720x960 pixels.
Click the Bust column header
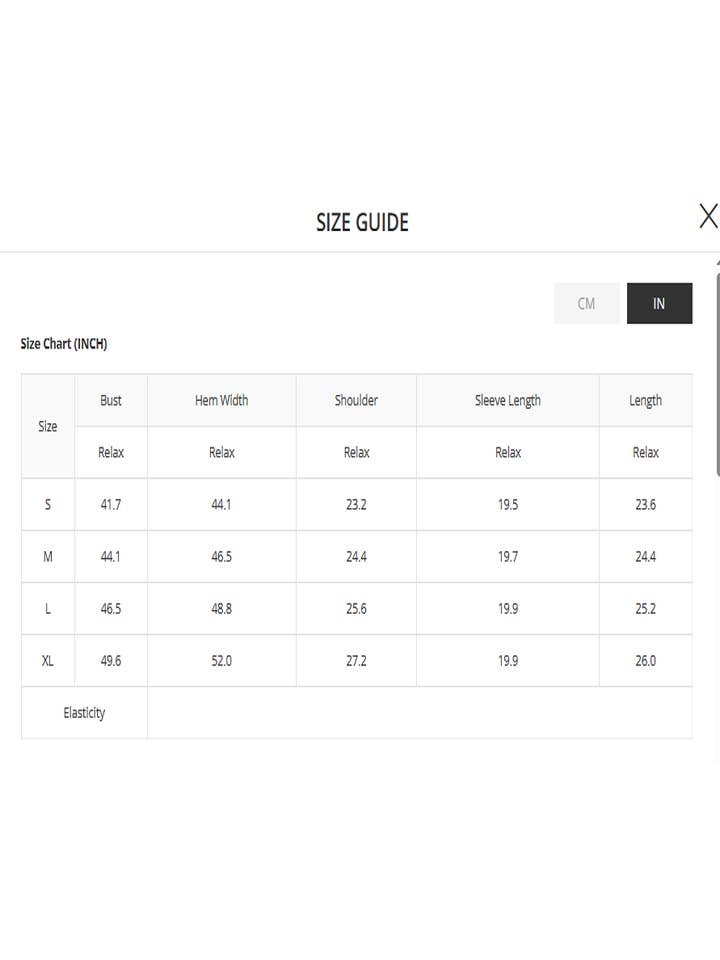pyautogui.click(x=111, y=400)
